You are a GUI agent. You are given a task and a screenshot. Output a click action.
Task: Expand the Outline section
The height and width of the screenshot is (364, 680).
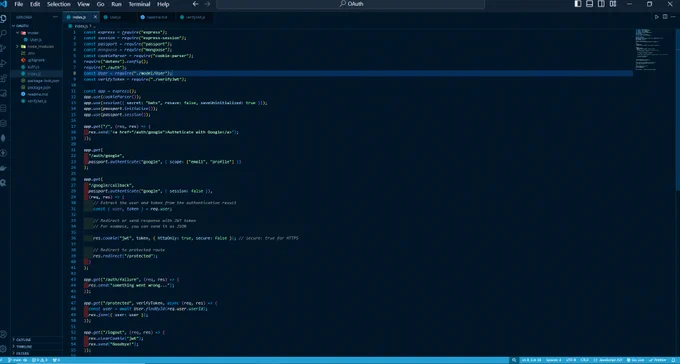click(37, 340)
